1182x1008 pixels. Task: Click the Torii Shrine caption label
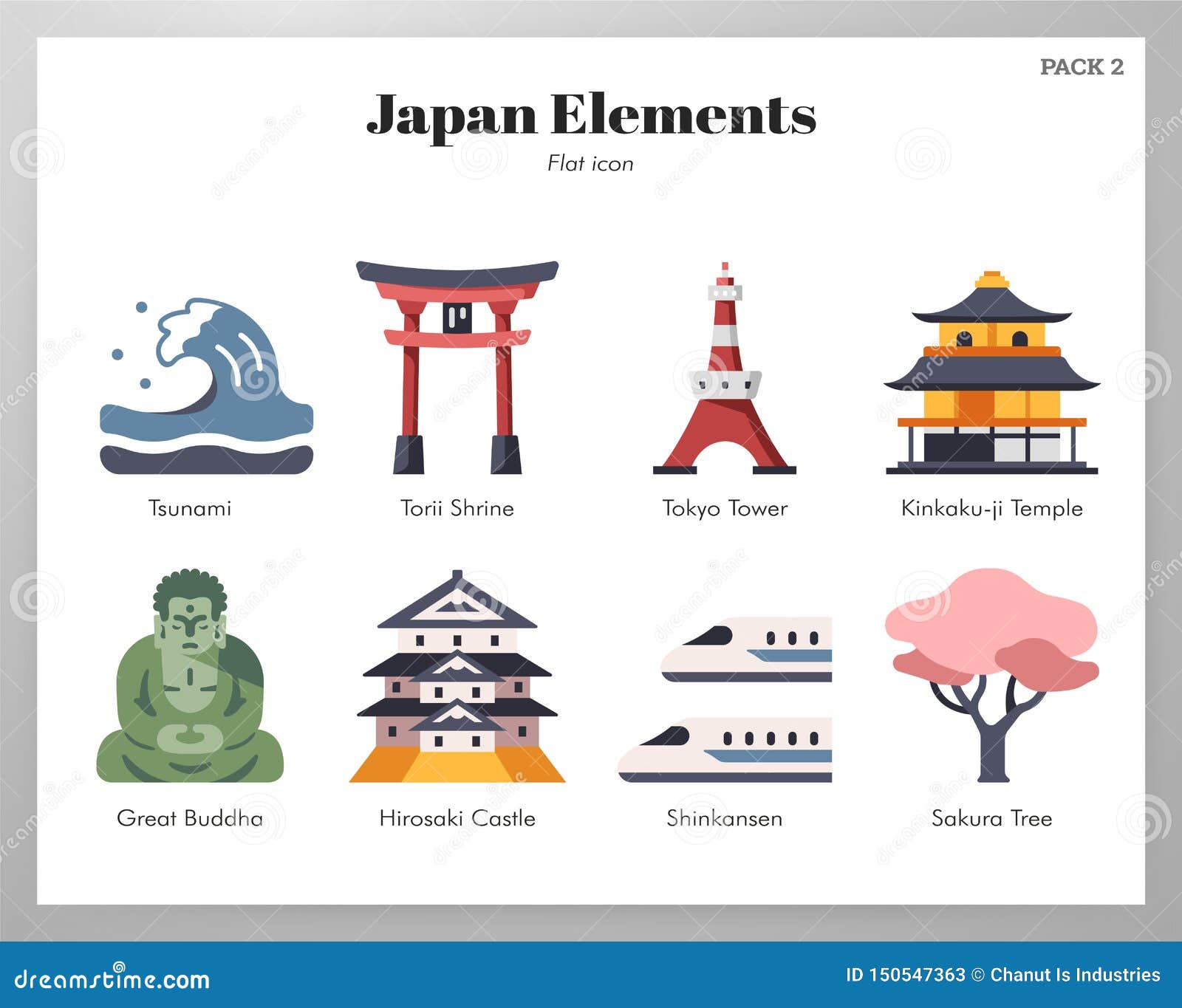pos(457,508)
